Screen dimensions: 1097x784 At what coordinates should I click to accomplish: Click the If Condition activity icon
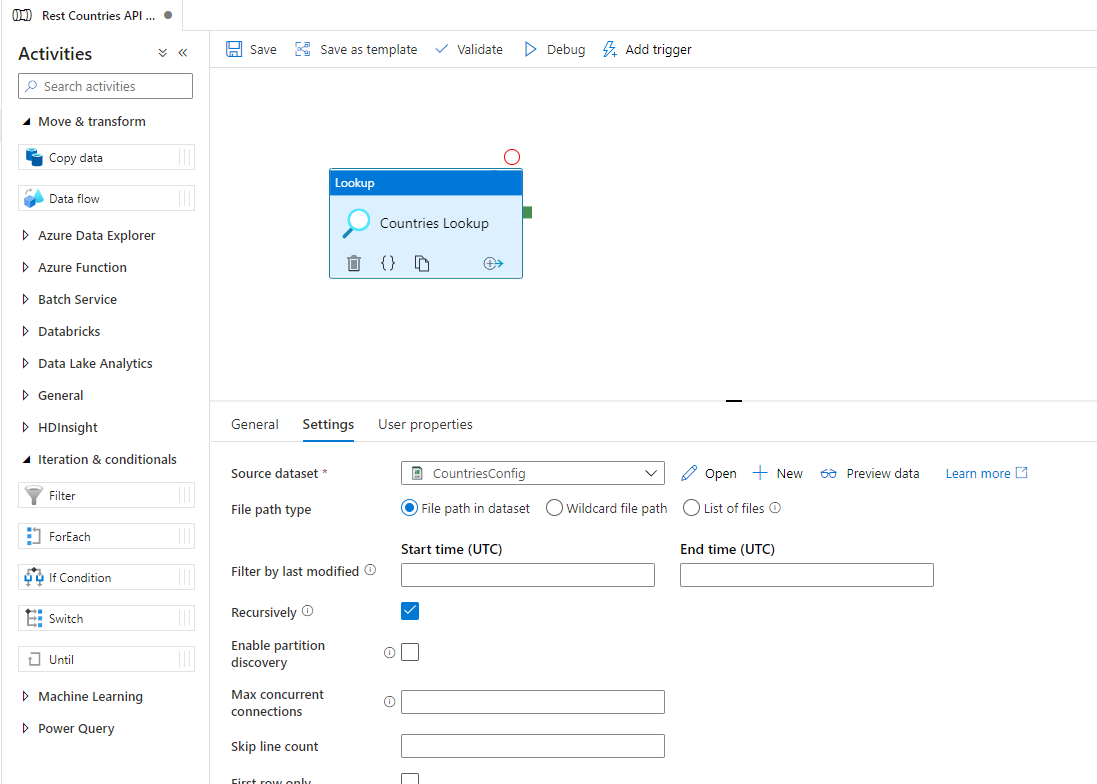tap(34, 577)
